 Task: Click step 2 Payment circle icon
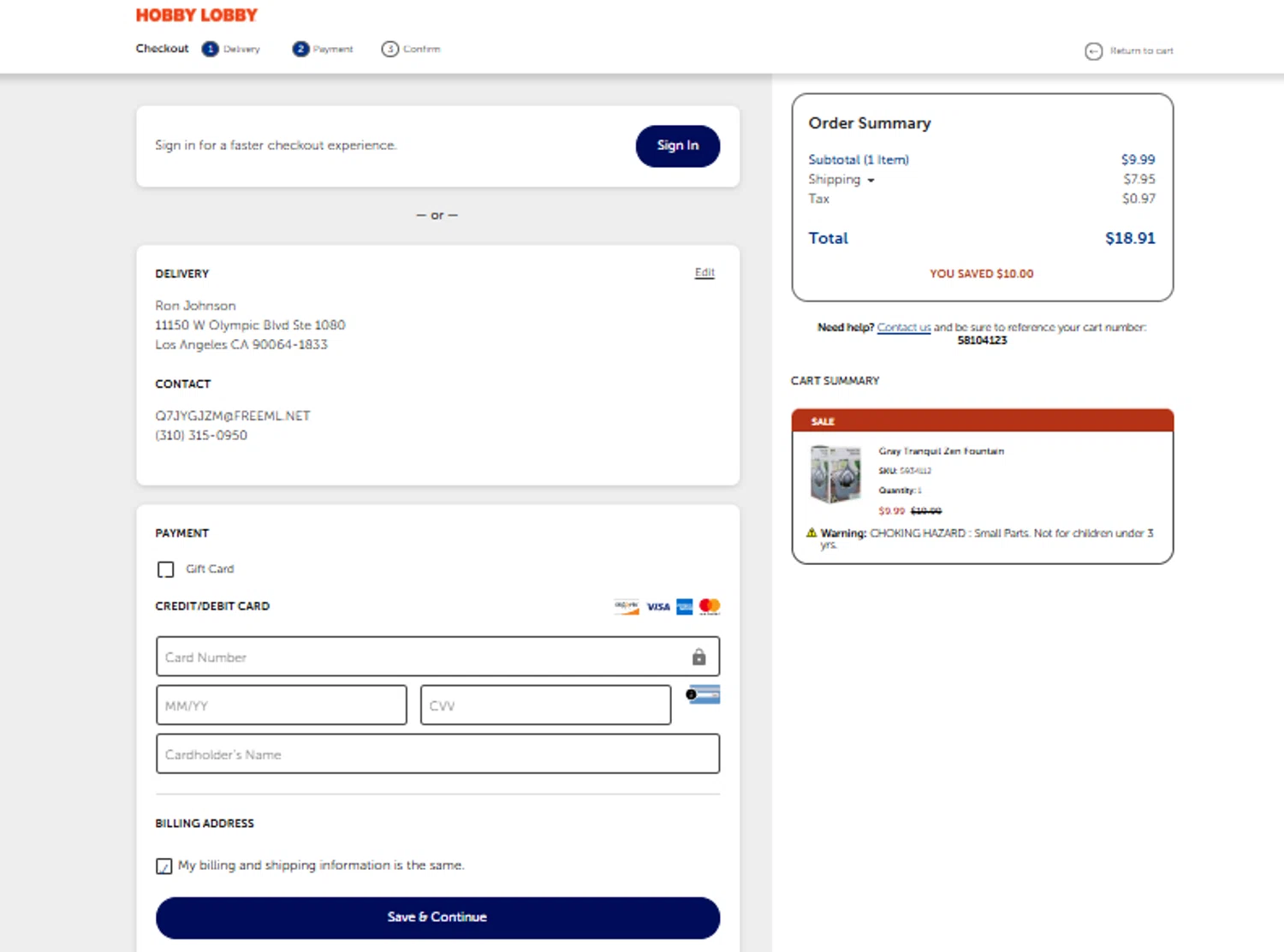point(300,49)
